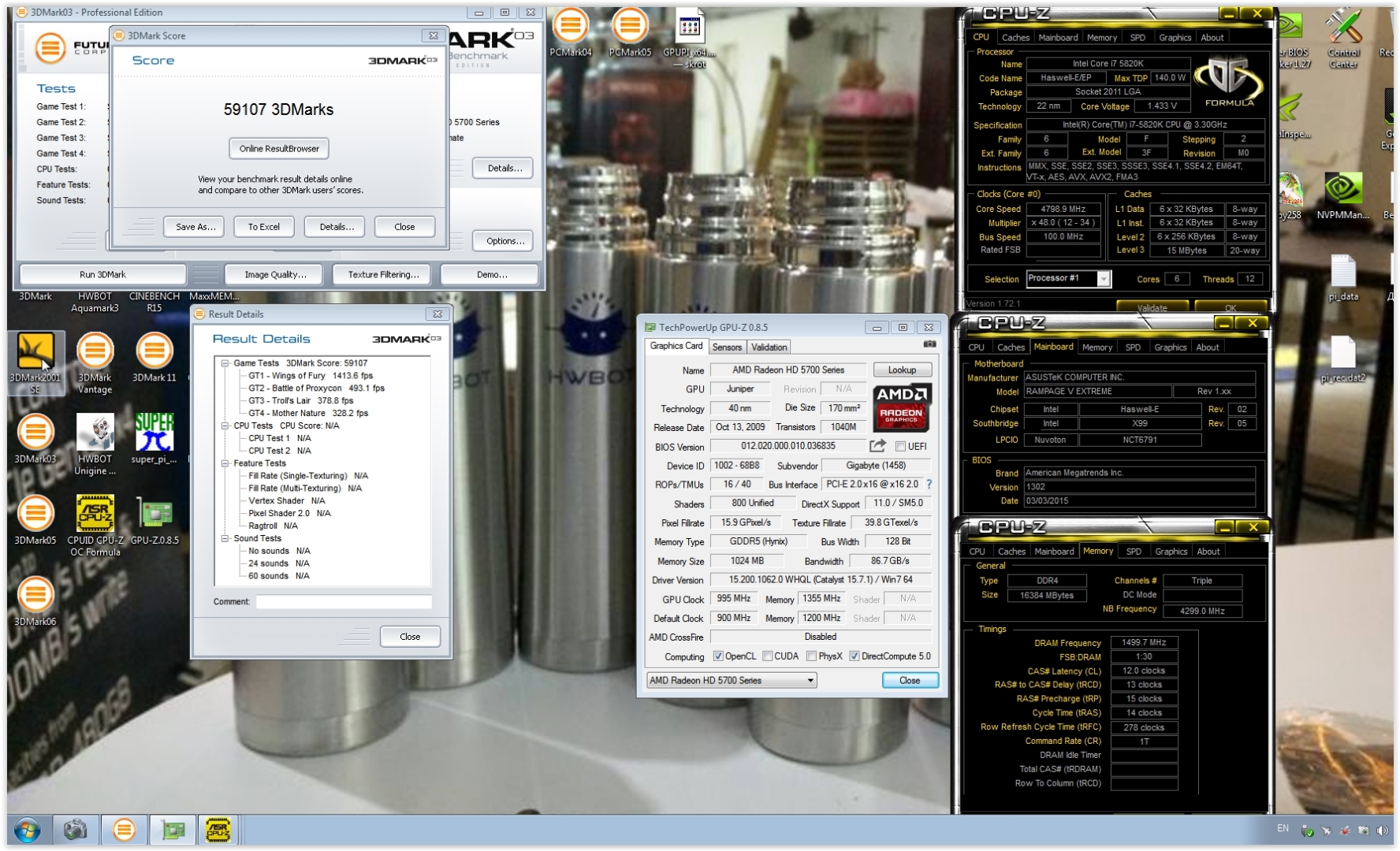Open SPD tab in CPU-Z processor window
Image resolution: width=1400 pixels, height=851 pixels.
(1137, 38)
